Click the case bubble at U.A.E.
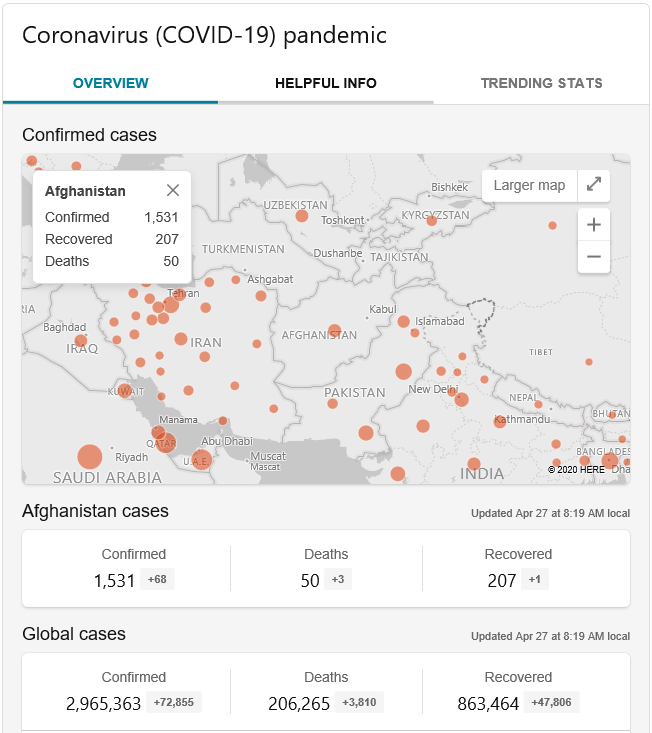Screen dimensions: 652x733 201,460
